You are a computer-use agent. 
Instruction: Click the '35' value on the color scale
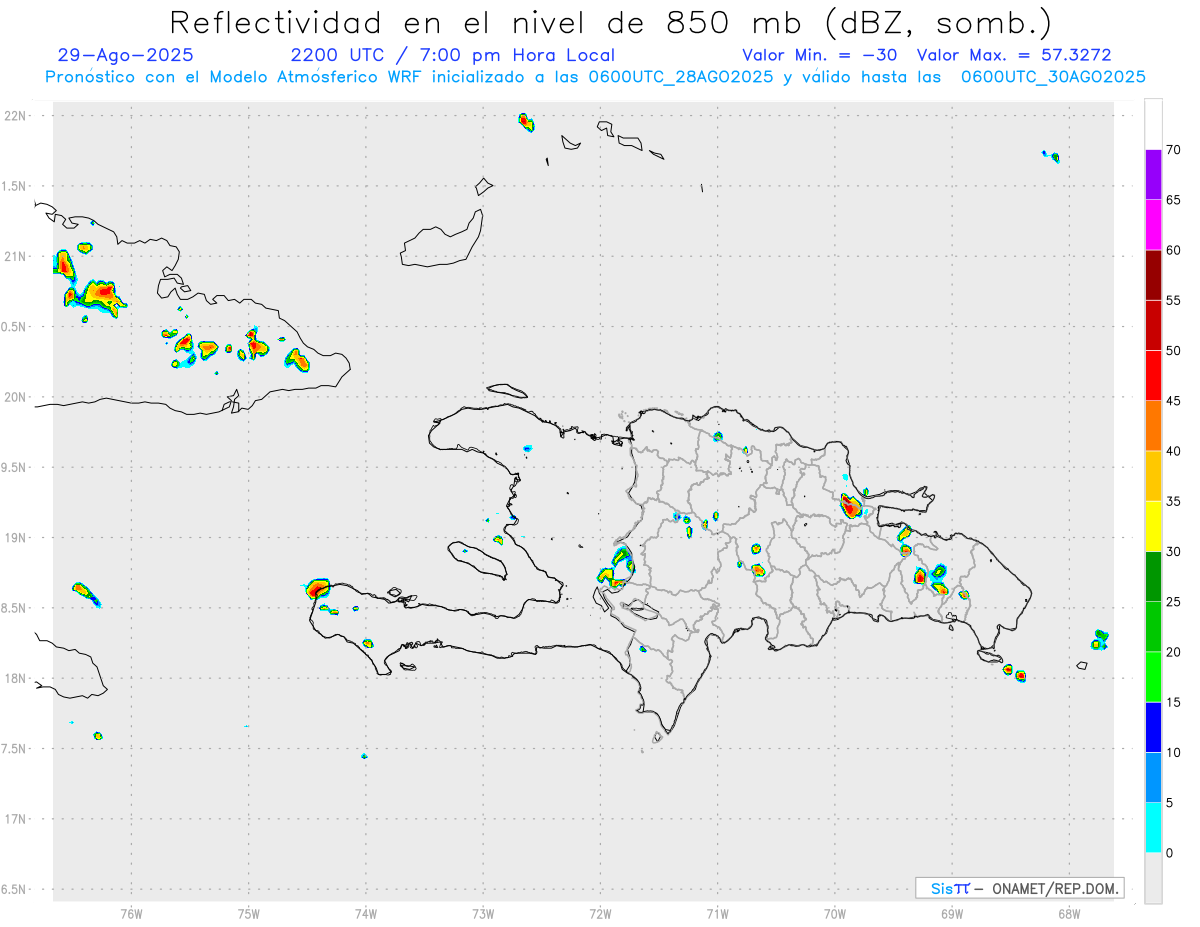coord(1174,501)
